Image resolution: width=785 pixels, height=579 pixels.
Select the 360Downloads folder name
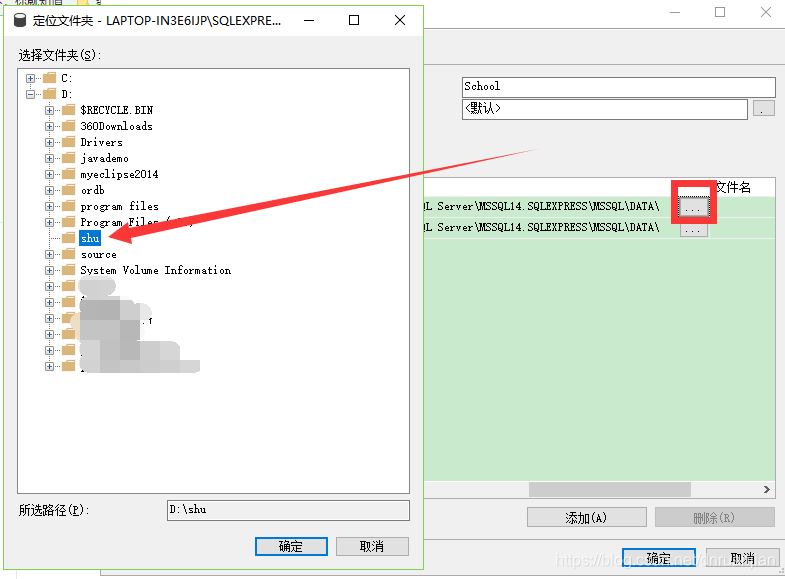point(116,126)
